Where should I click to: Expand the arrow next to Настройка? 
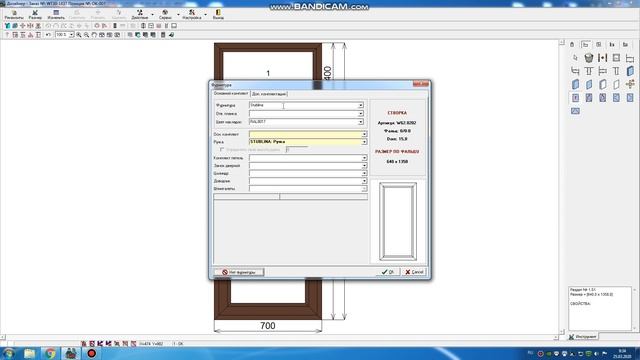click(205, 15)
